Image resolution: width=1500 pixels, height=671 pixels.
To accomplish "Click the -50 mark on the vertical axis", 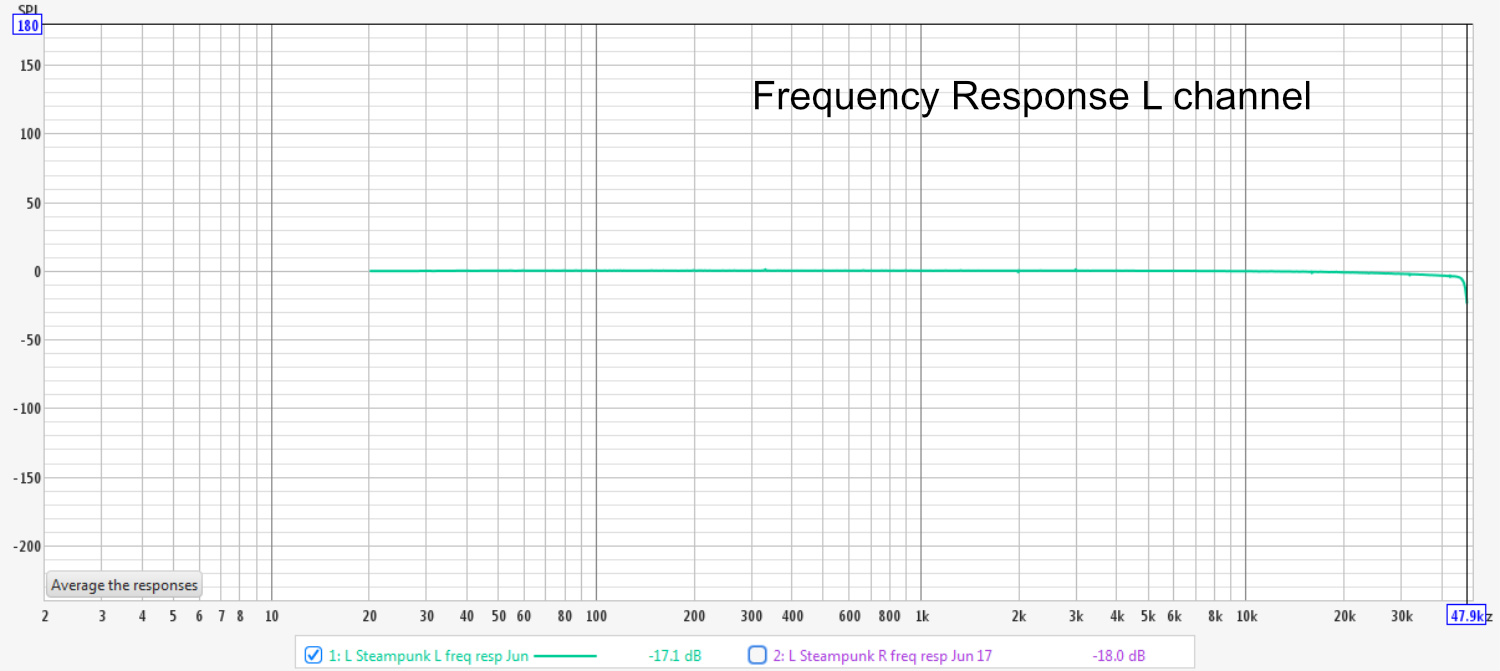I will tap(31, 339).
